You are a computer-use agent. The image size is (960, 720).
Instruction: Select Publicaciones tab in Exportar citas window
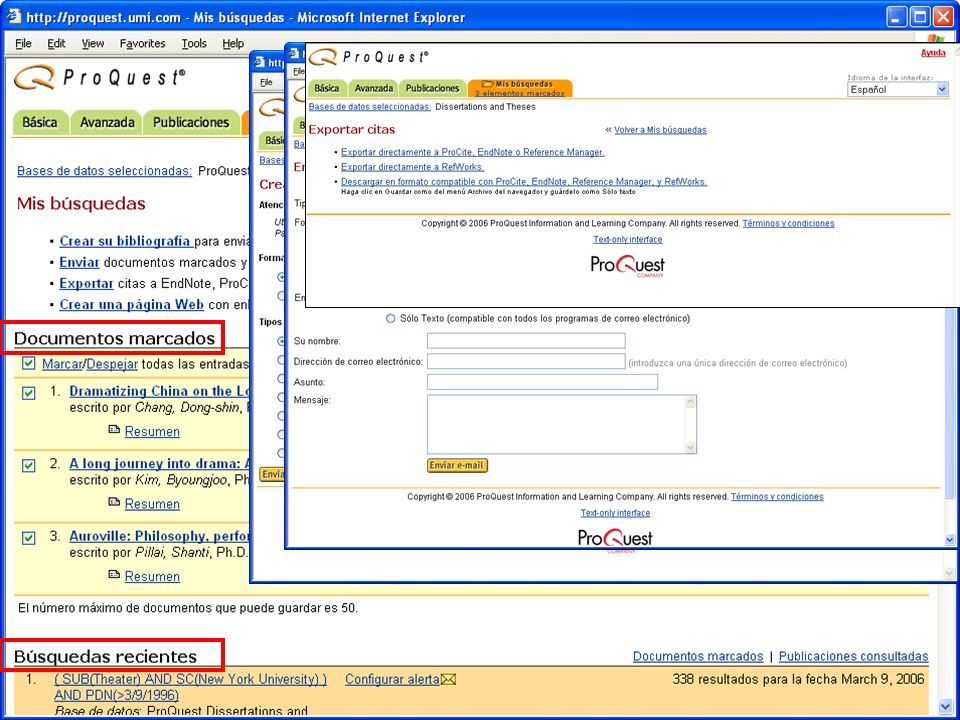[x=432, y=88]
